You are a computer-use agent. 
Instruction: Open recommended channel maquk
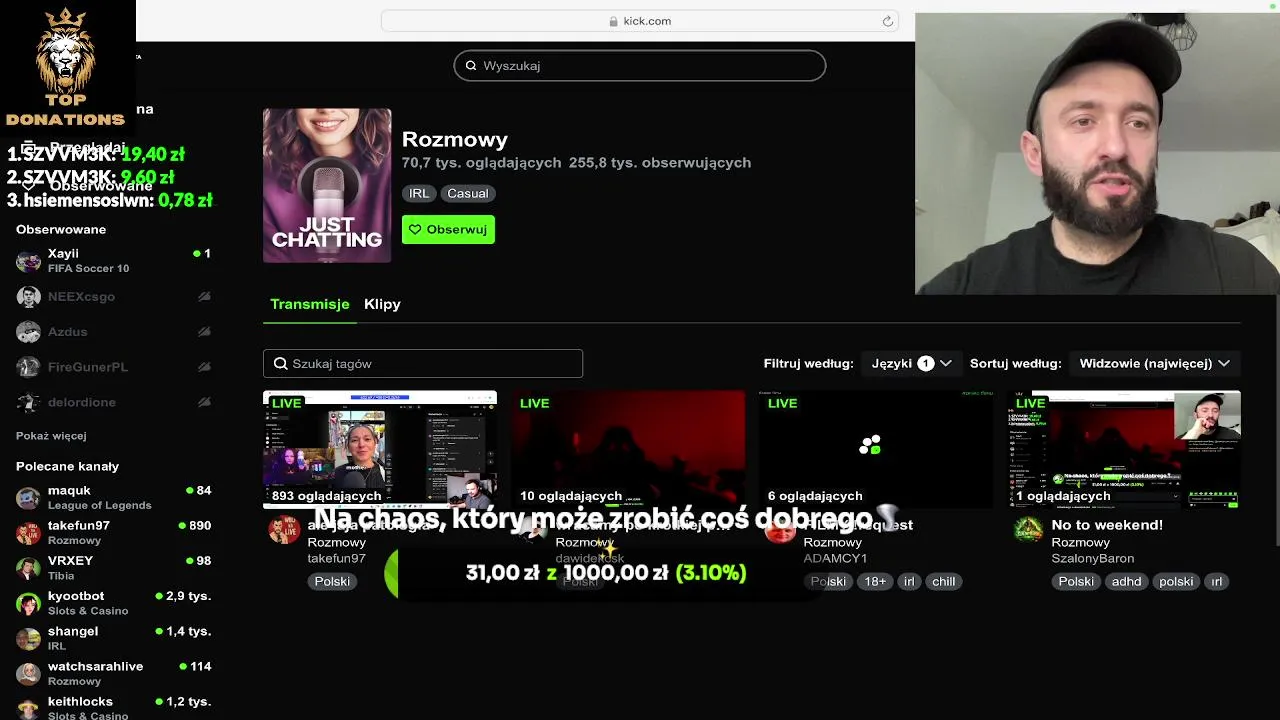tap(114, 498)
